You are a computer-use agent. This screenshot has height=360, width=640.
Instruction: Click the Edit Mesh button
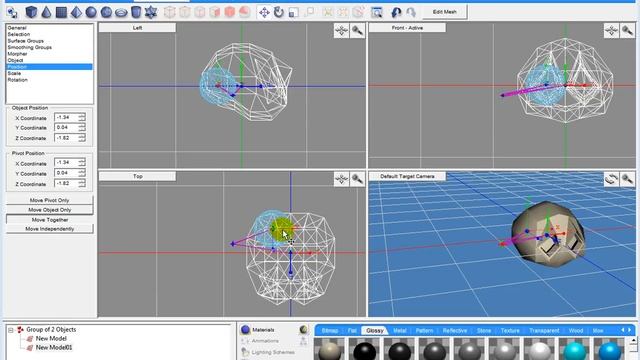pyautogui.click(x=444, y=12)
